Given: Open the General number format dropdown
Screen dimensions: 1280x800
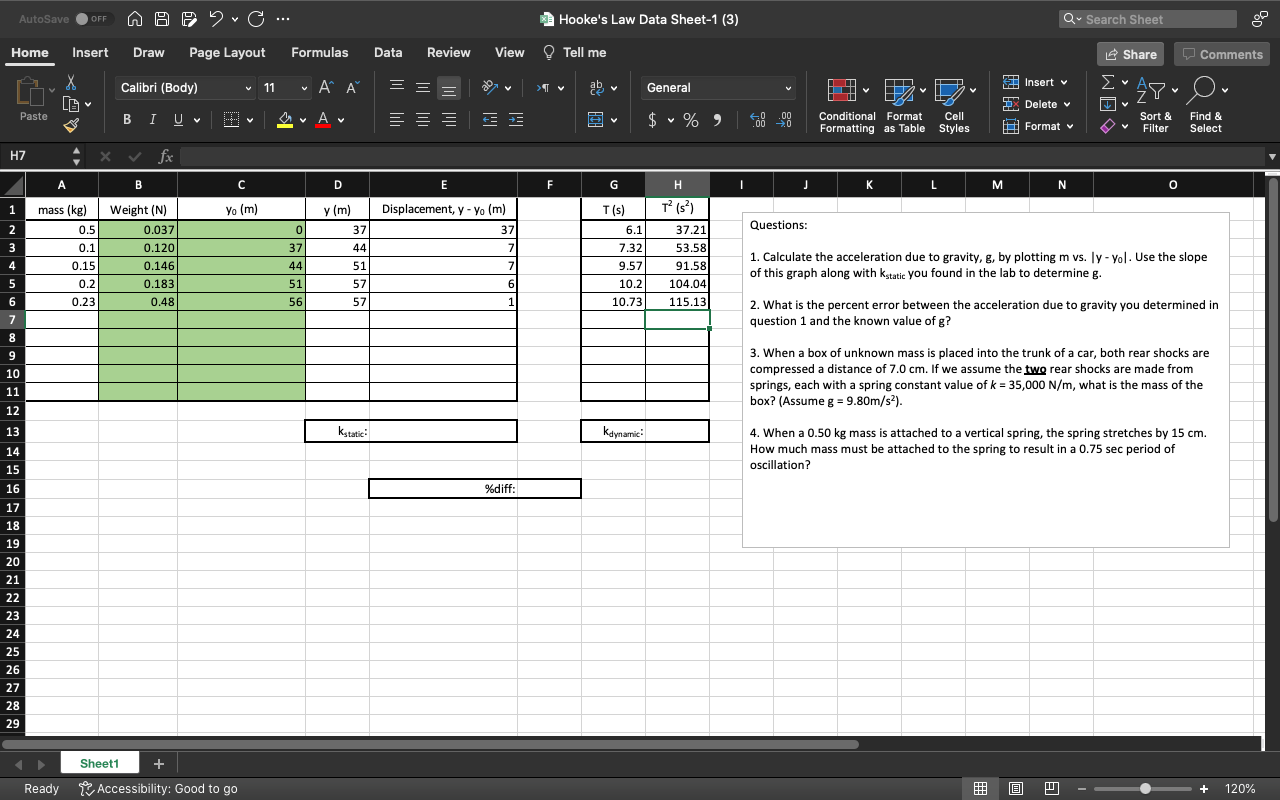Looking at the screenshot, I should tap(717, 88).
